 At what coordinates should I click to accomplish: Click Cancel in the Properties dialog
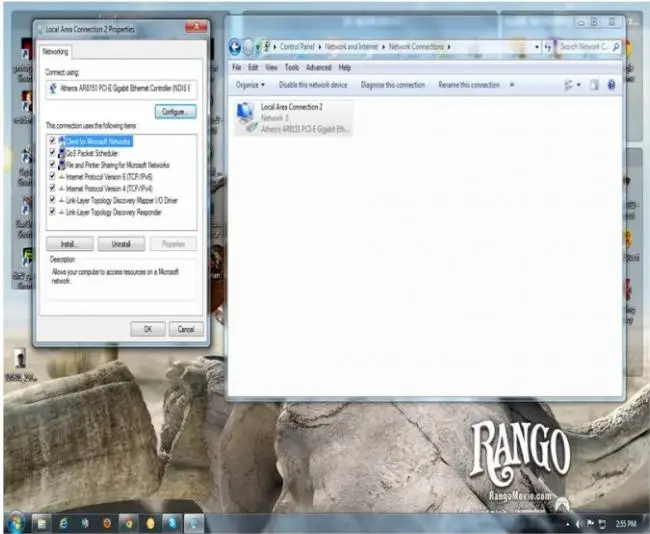pos(186,329)
